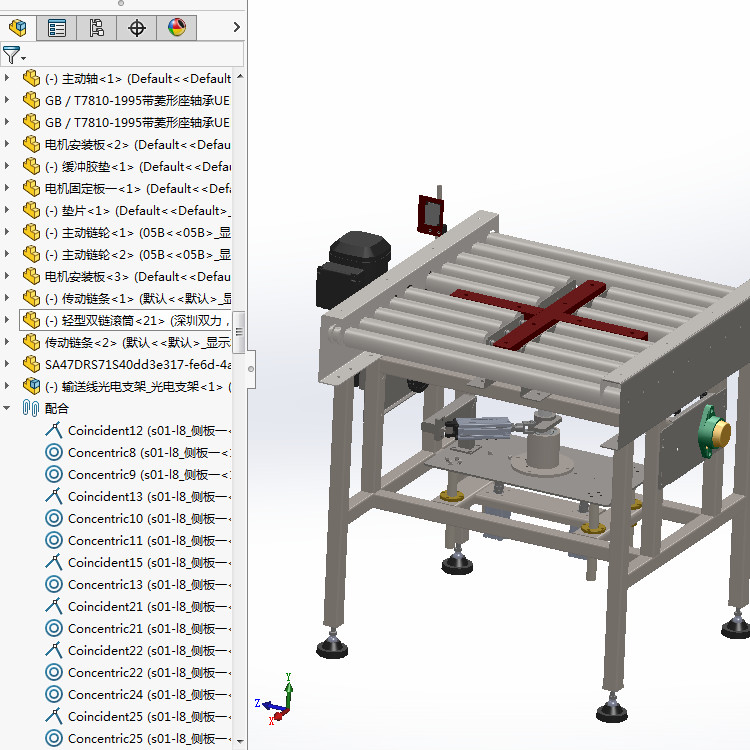Screen dimensions: 750x750
Task: Click Concentric11 mate icon
Action: 54,540
